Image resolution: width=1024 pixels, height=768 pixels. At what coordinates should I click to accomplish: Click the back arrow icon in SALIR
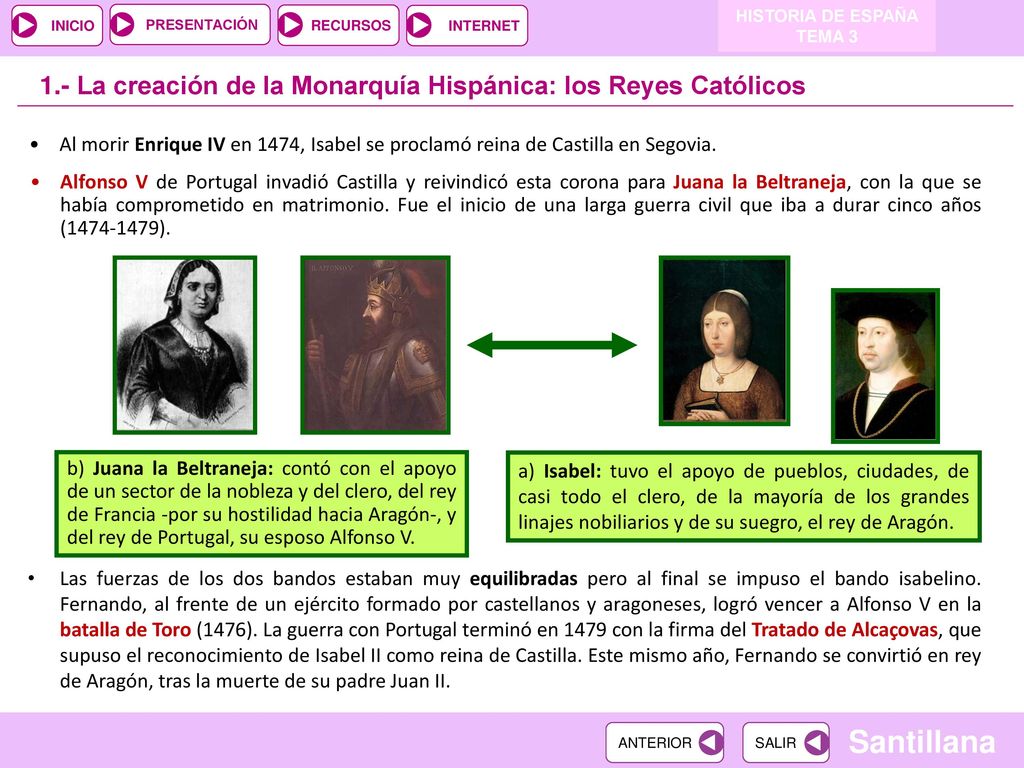(x=816, y=743)
